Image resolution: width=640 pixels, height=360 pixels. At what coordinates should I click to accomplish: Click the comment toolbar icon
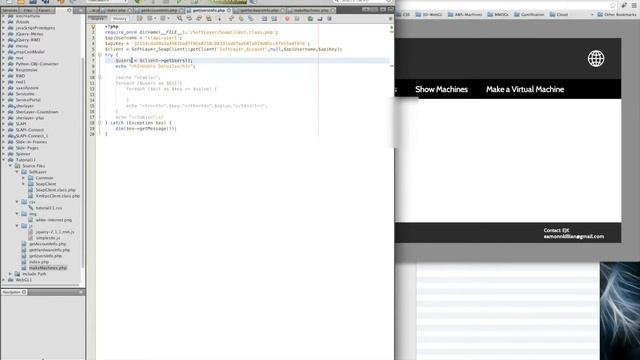310,18
